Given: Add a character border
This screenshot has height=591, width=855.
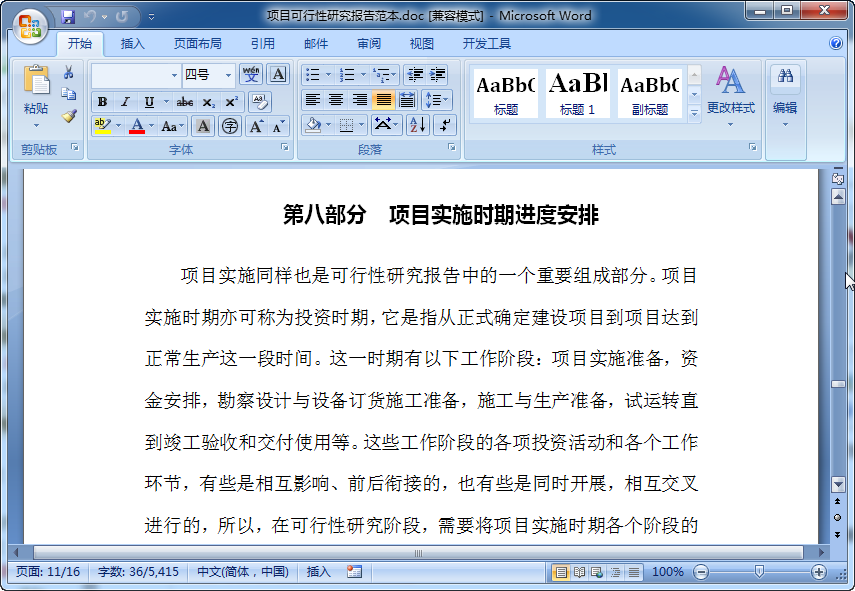Looking at the screenshot, I should point(278,74).
